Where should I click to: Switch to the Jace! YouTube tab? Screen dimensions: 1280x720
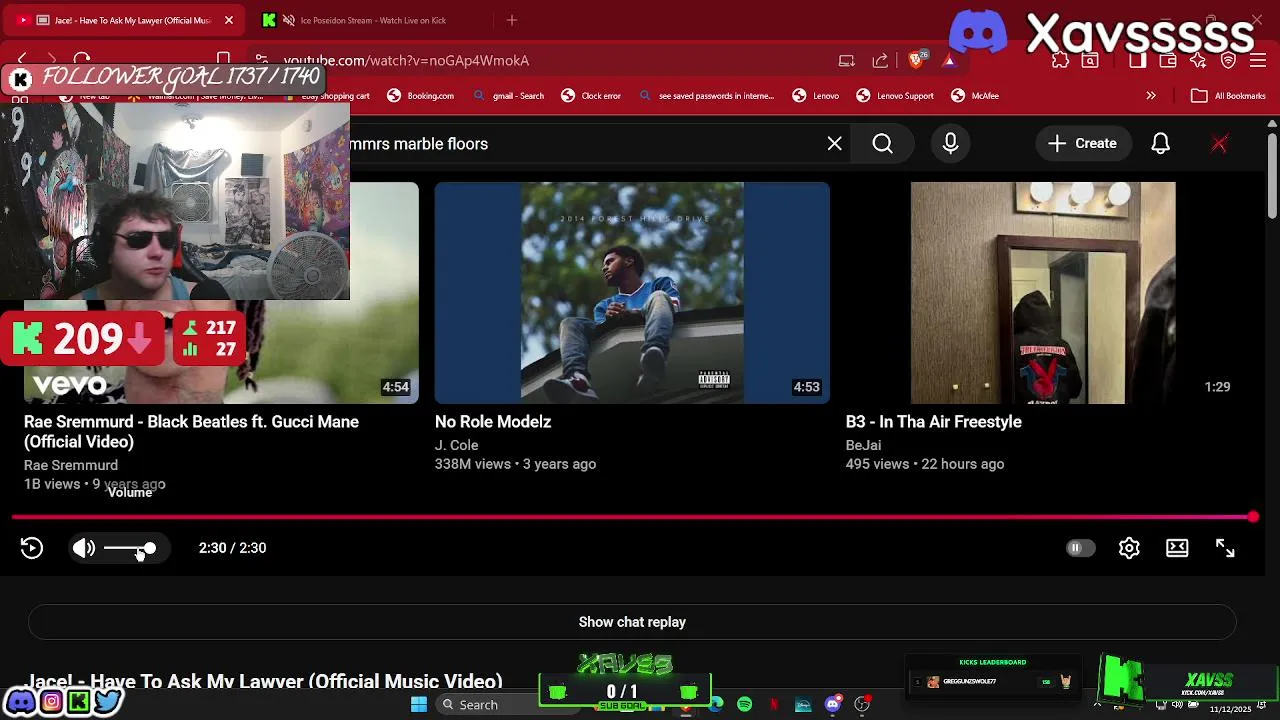125,20
